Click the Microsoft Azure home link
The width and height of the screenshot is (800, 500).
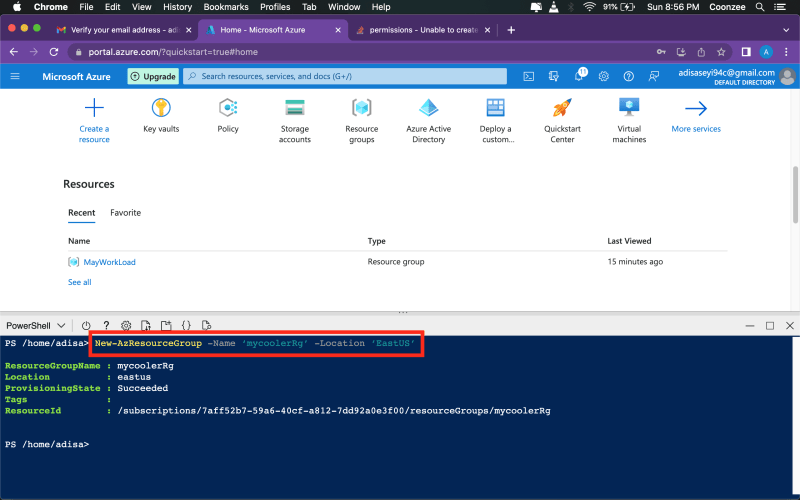76,77
